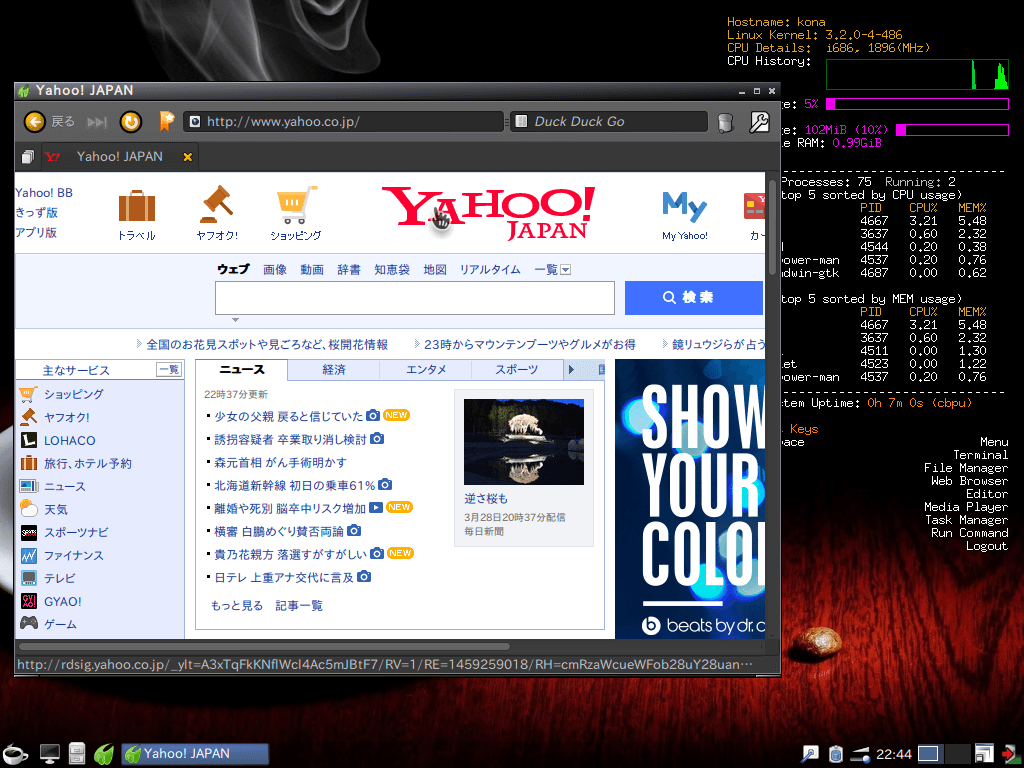1024x768 pixels.
Task: Open the coffee cup start menu
Action: tap(14, 754)
